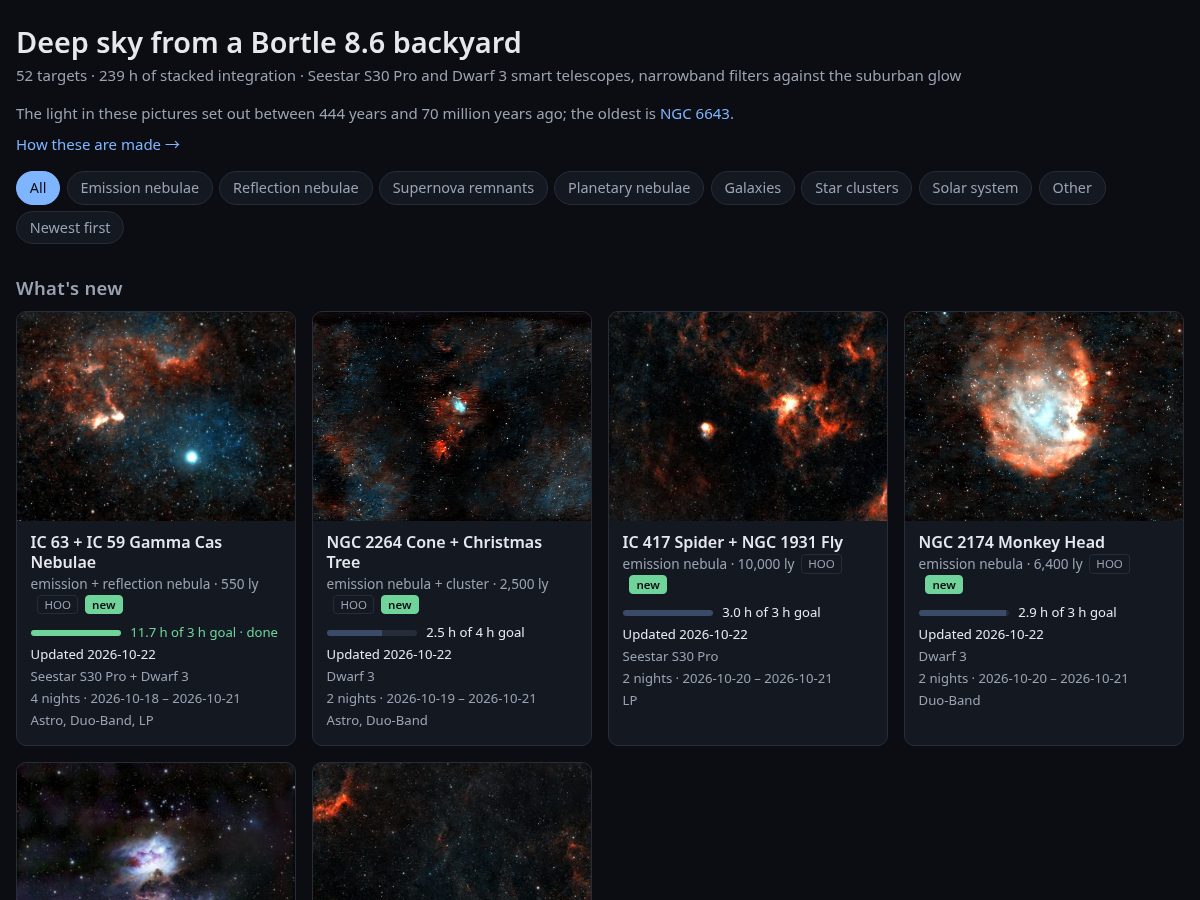Click 'emission + reflection nebula · 550 ly' text
Screen dimensions: 1200x900
145,585
